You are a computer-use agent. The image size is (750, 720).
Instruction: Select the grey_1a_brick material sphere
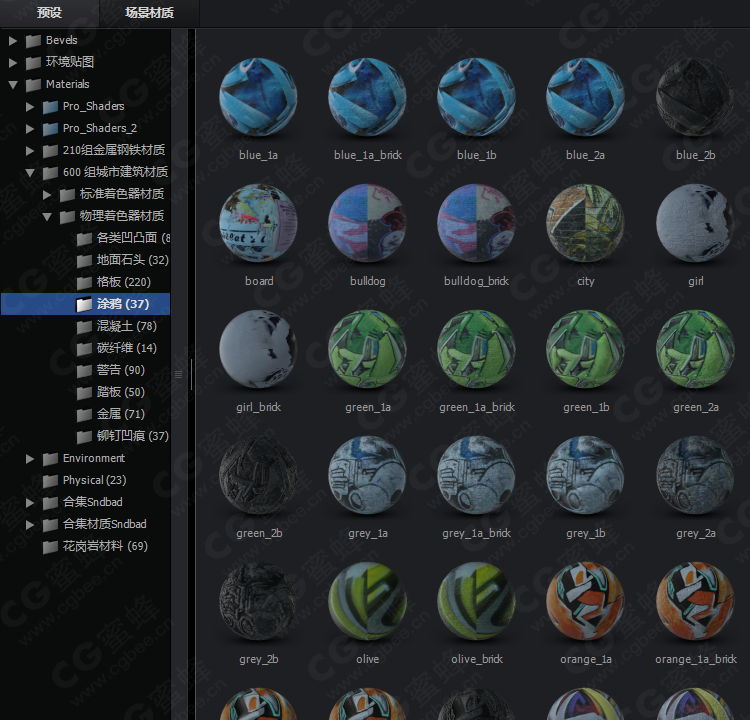(x=476, y=475)
